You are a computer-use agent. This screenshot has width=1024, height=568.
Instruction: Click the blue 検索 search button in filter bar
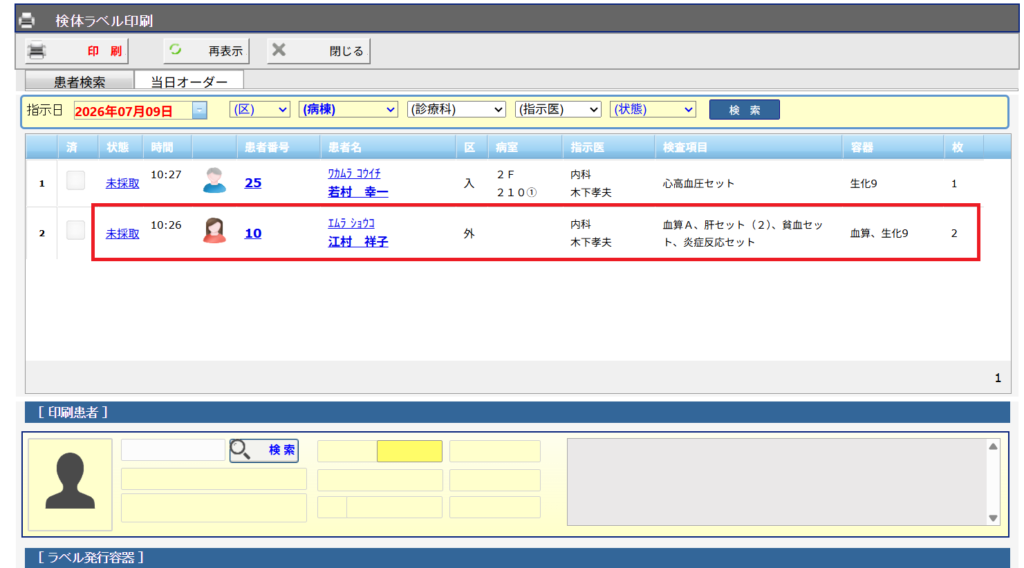pyautogui.click(x=744, y=110)
